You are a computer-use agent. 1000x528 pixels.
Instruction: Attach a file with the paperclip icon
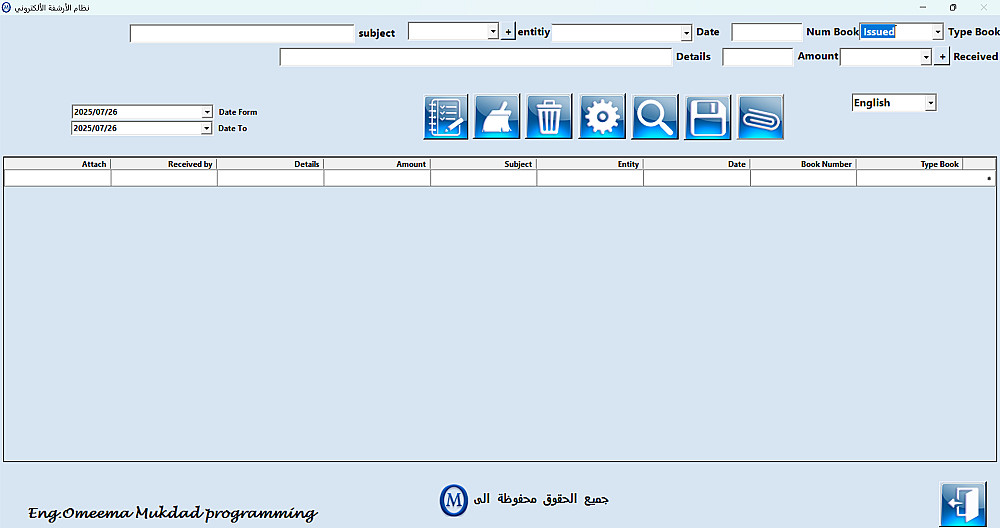[x=760, y=117]
